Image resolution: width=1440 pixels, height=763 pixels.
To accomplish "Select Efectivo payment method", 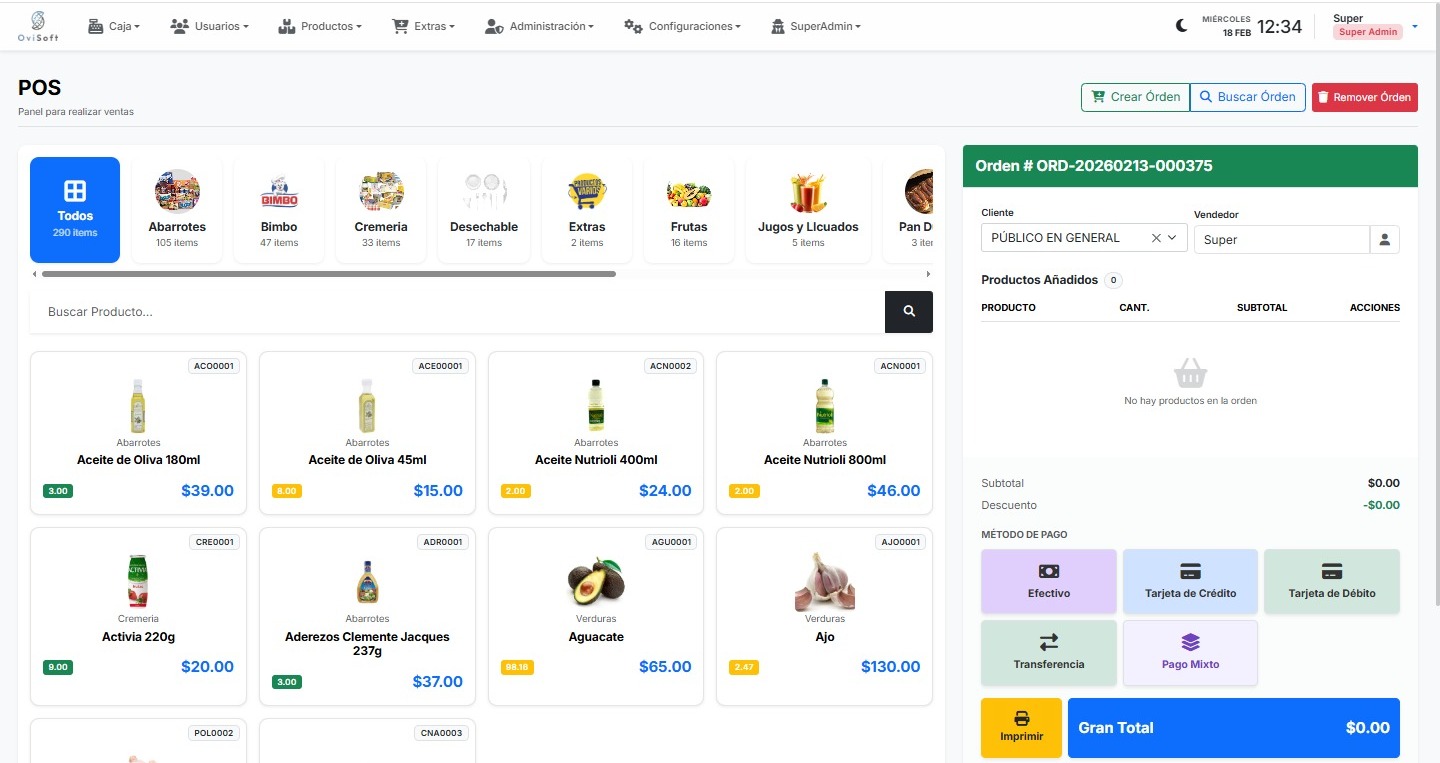I will (x=1048, y=581).
